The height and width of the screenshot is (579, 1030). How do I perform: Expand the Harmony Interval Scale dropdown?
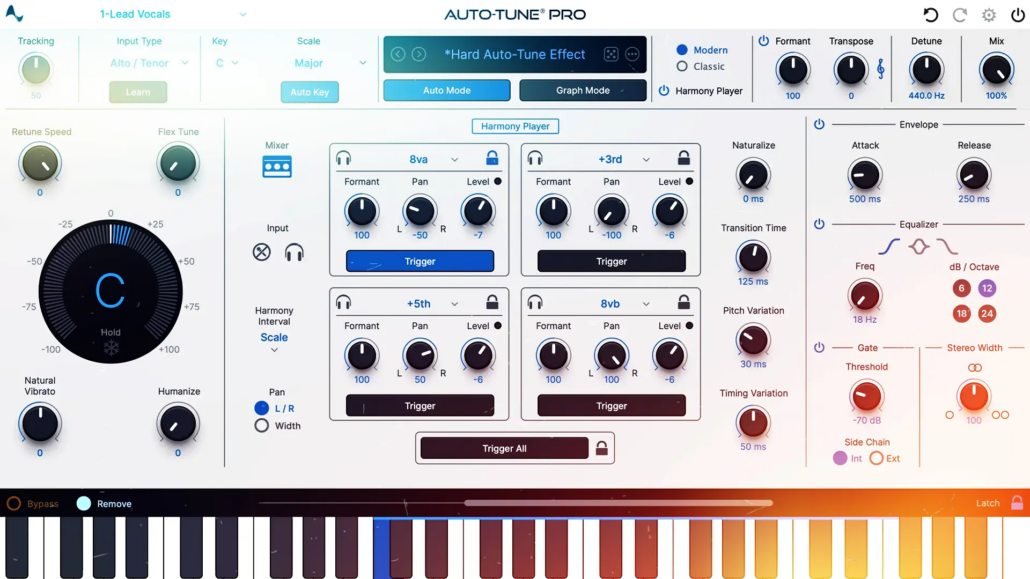point(274,342)
